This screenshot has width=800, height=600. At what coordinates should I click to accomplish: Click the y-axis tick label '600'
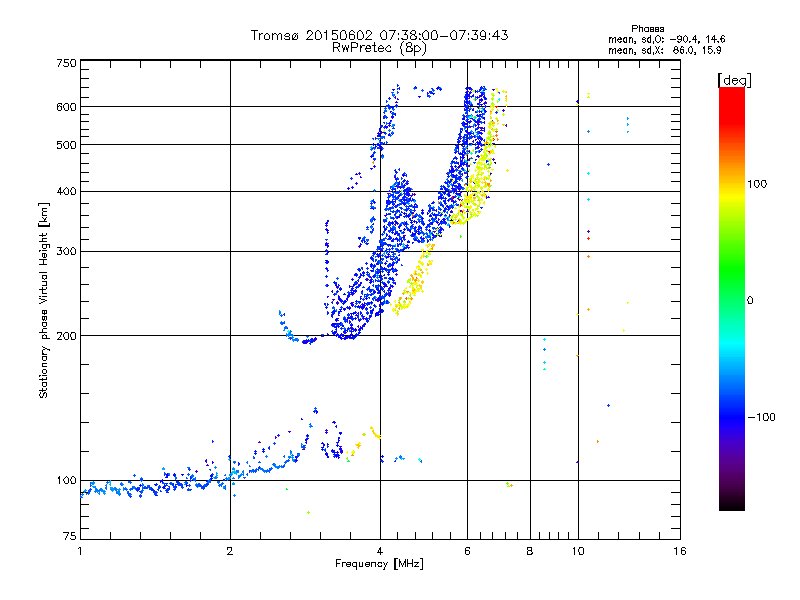67,107
